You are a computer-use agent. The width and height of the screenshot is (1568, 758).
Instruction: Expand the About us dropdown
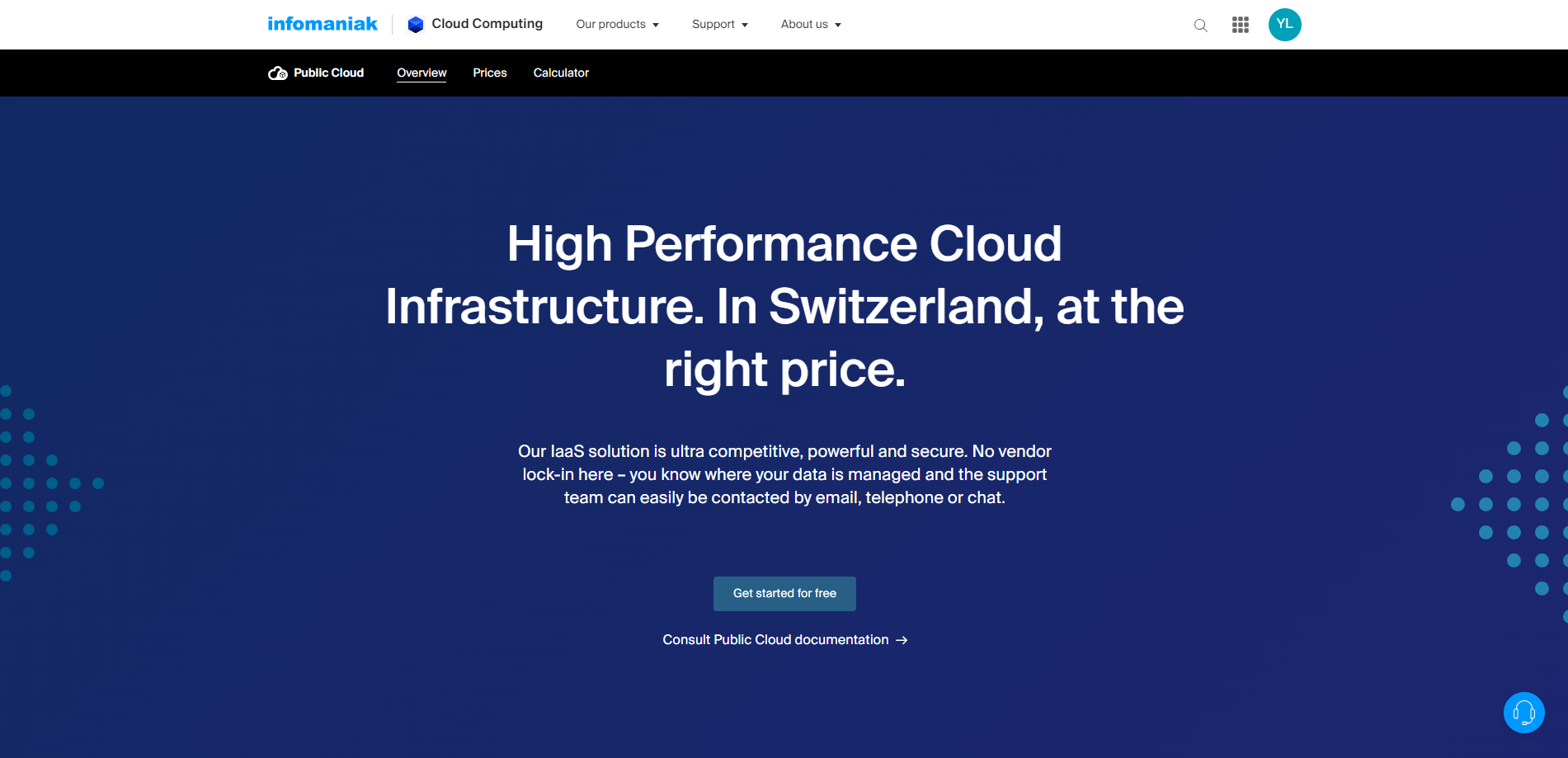[x=811, y=25]
